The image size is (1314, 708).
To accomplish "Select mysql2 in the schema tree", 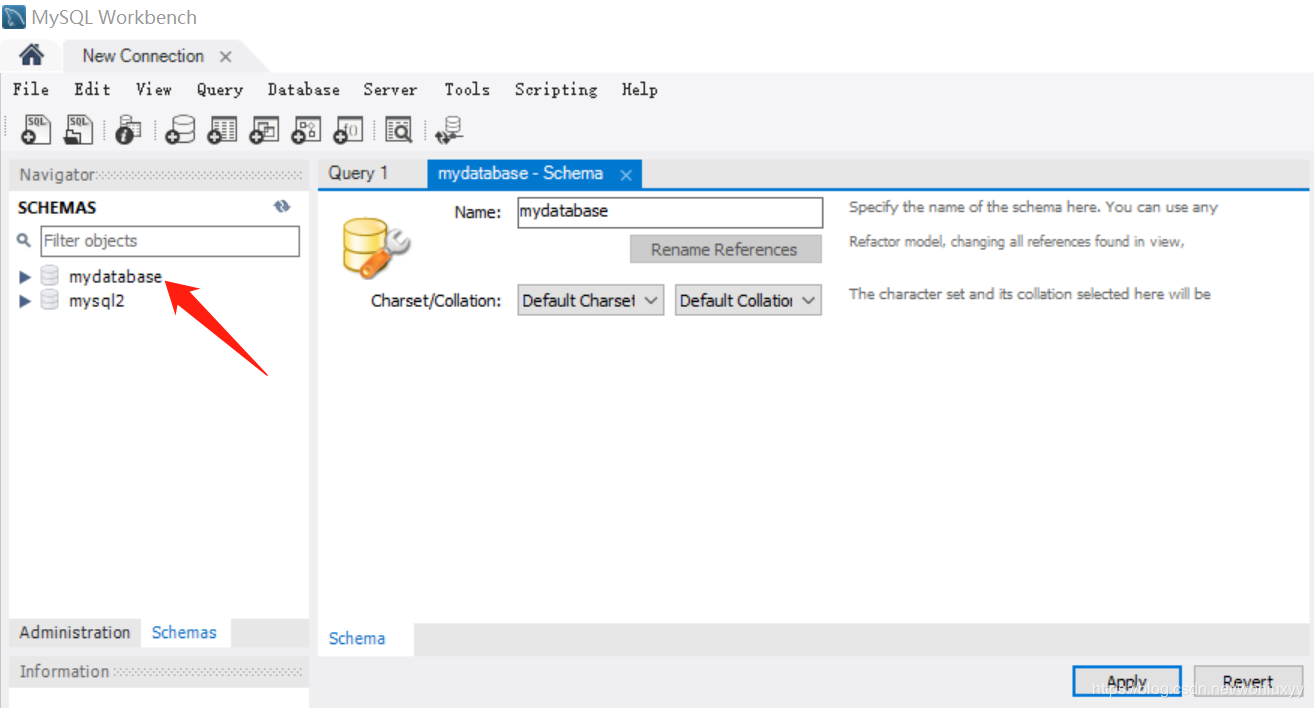I will click(x=97, y=301).
